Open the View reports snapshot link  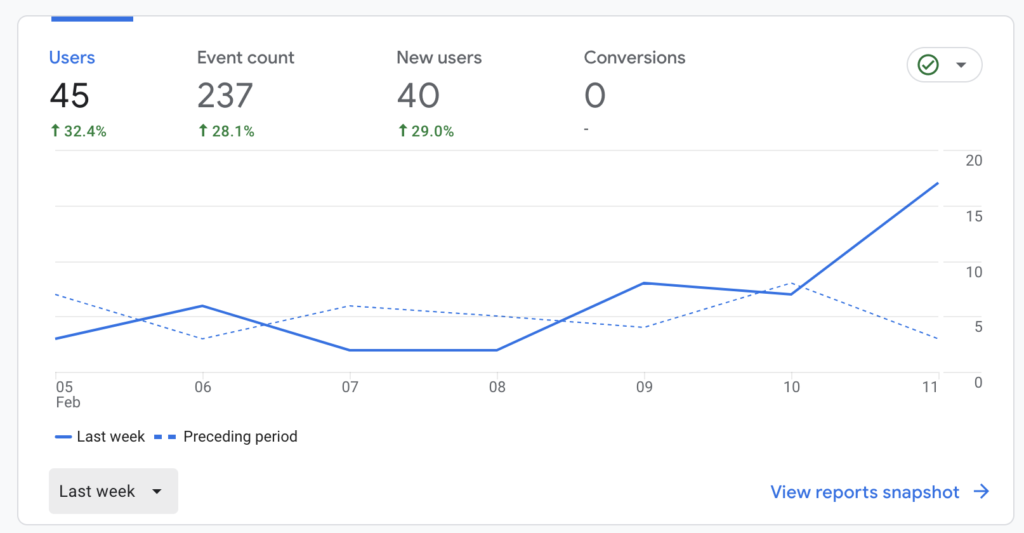point(864,492)
